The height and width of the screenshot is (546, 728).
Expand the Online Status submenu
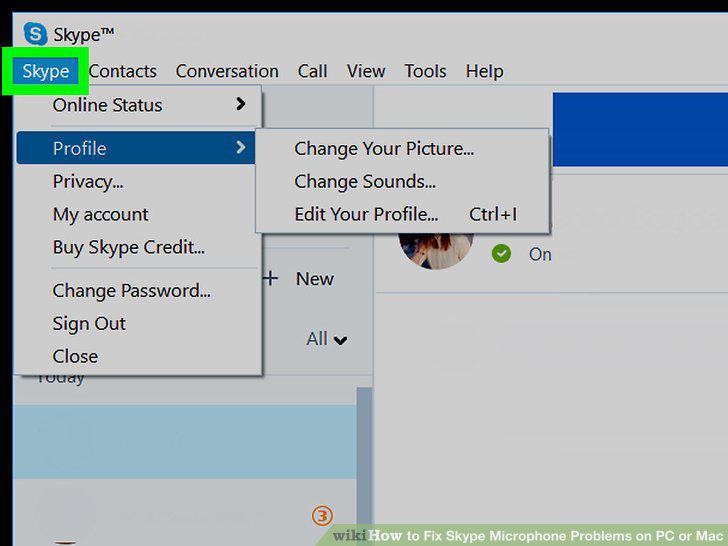[x=137, y=105]
